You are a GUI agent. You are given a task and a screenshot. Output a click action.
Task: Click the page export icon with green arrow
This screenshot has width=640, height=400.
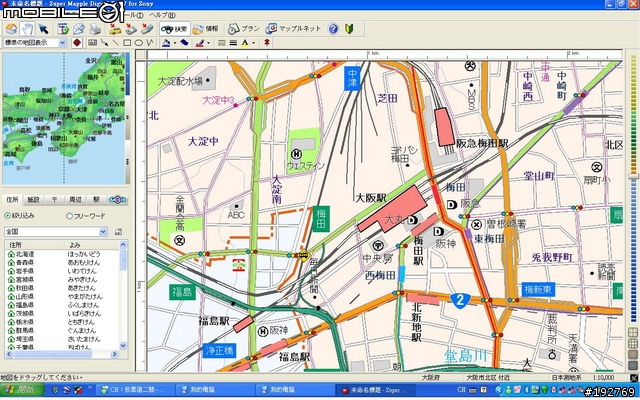[x=63, y=29]
